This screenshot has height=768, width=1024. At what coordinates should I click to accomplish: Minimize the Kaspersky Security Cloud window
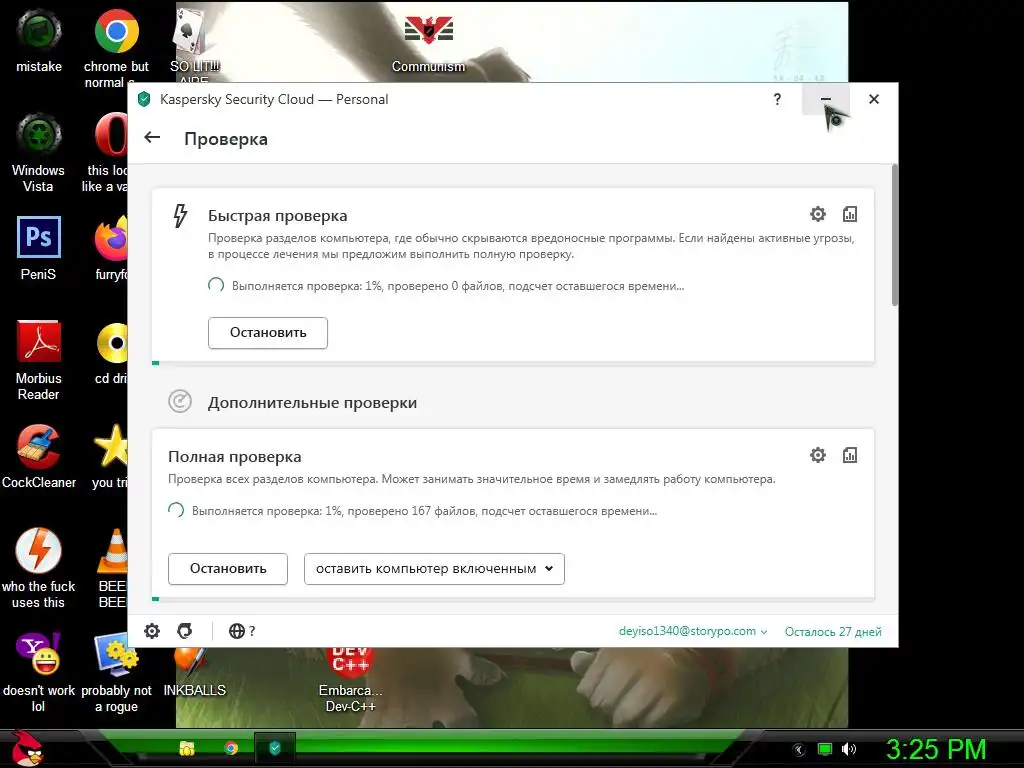(825, 99)
